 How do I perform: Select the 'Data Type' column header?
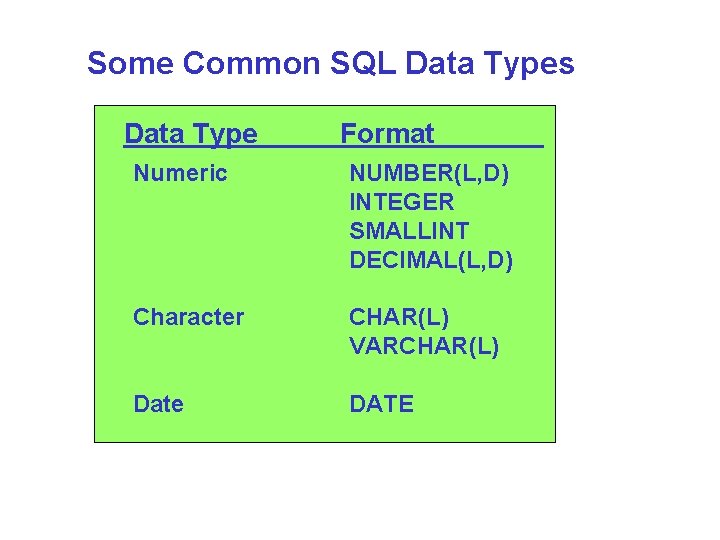[190, 134]
